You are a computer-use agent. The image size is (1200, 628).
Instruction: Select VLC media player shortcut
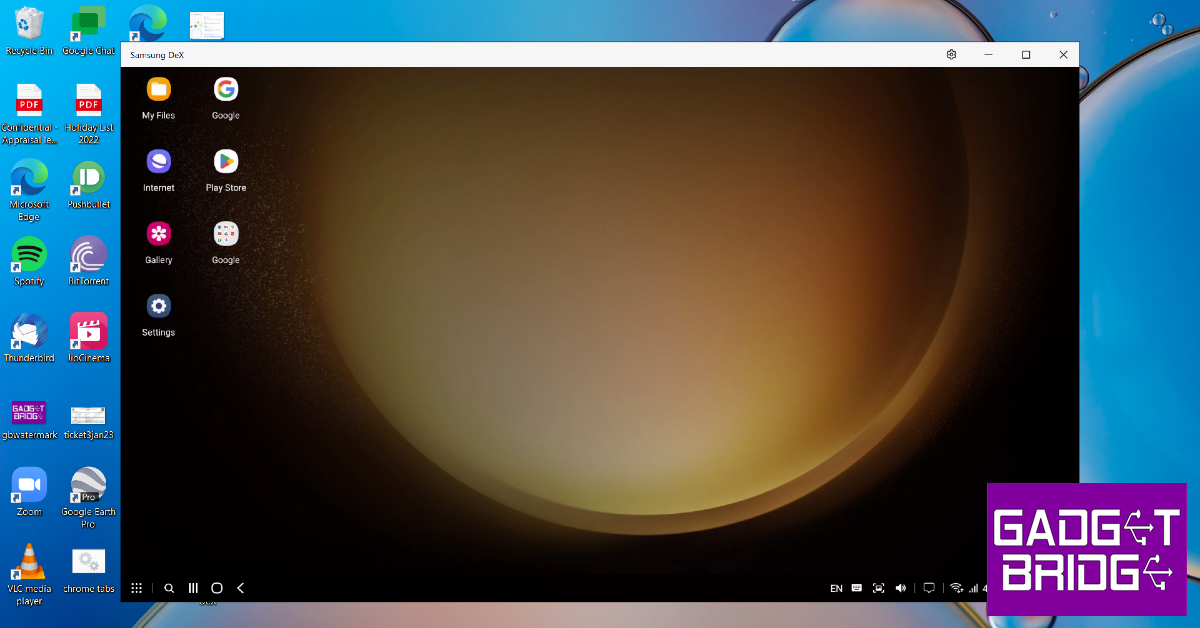coord(29,575)
